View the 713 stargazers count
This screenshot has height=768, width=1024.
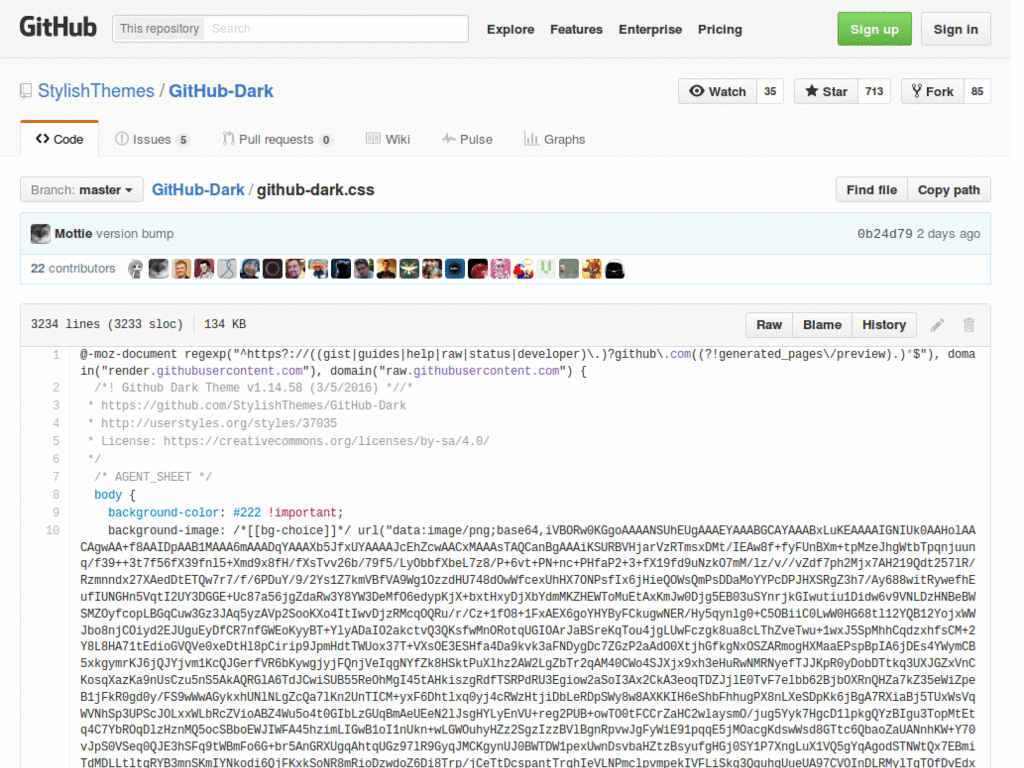[874, 91]
